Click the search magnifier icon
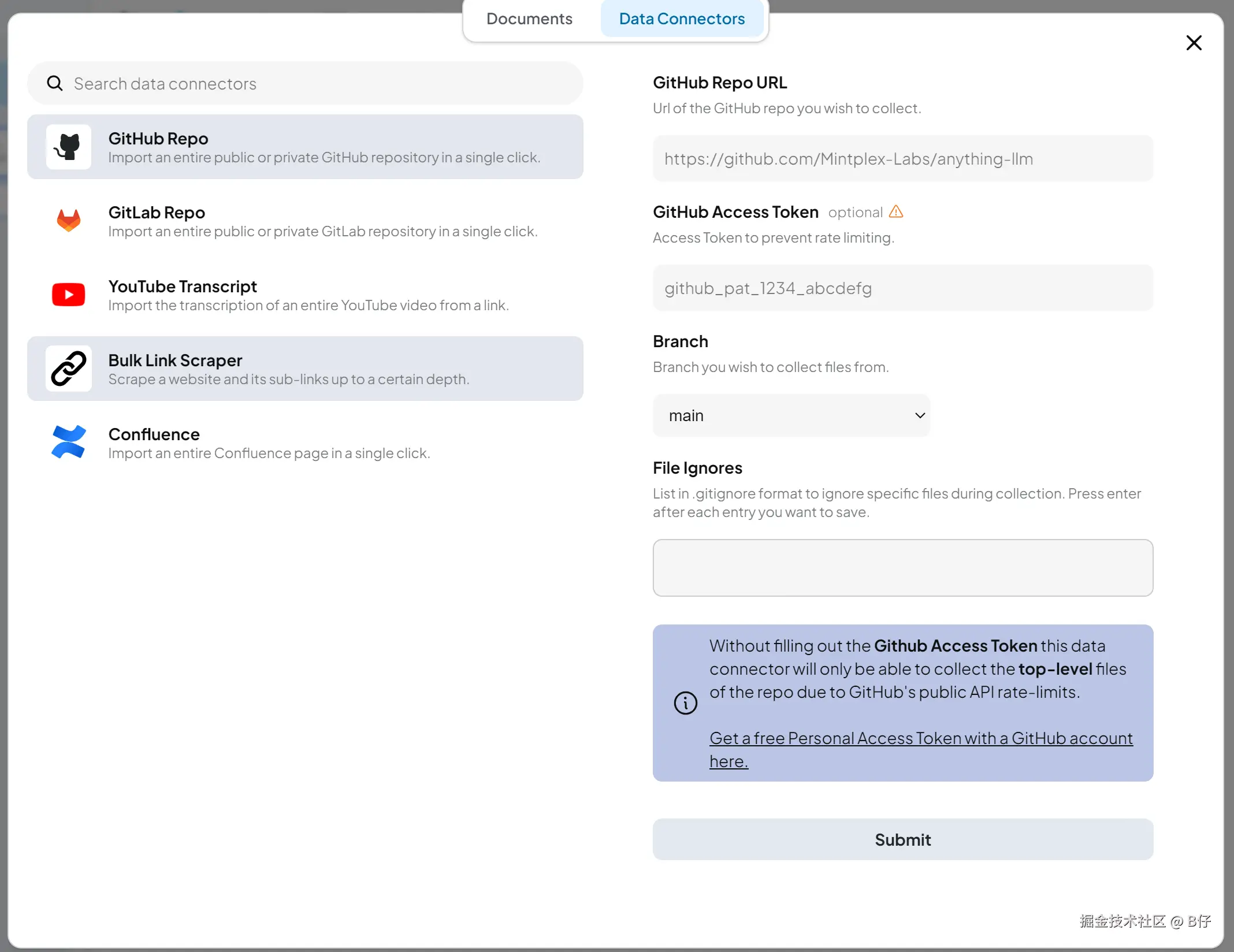The height and width of the screenshot is (952, 1234). (x=55, y=84)
